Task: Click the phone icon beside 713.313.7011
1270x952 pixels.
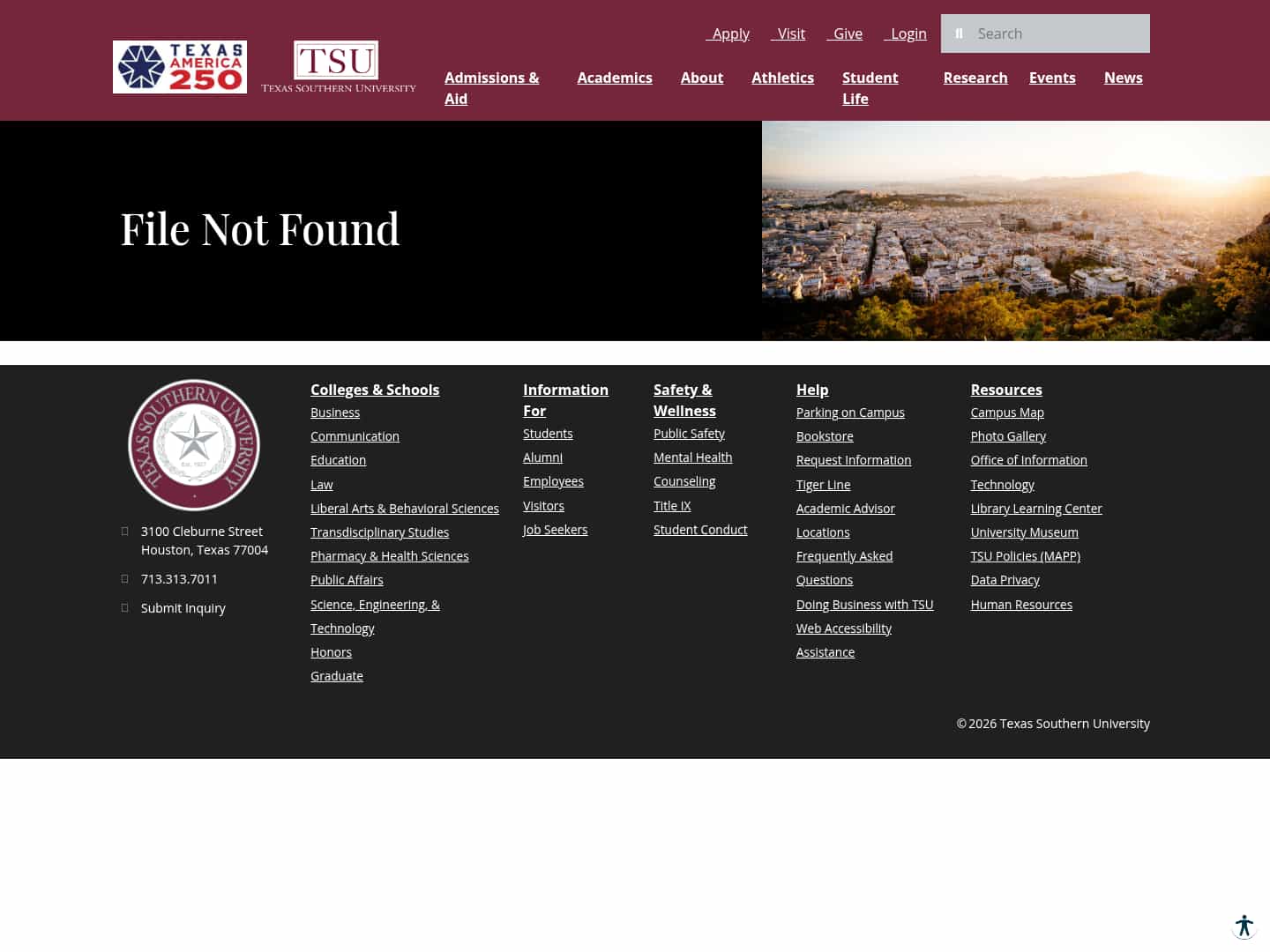Action: click(x=124, y=578)
